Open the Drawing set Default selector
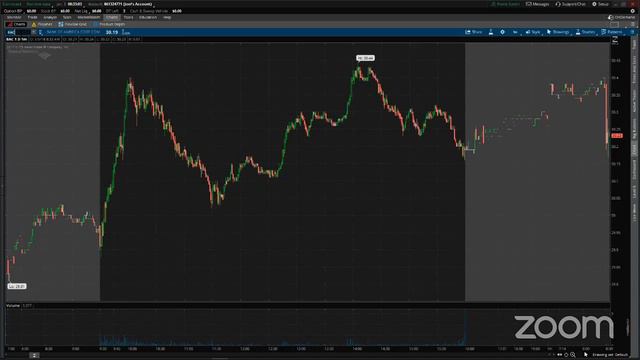The width and height of the screenshot is (640, 360). (610, 355)
